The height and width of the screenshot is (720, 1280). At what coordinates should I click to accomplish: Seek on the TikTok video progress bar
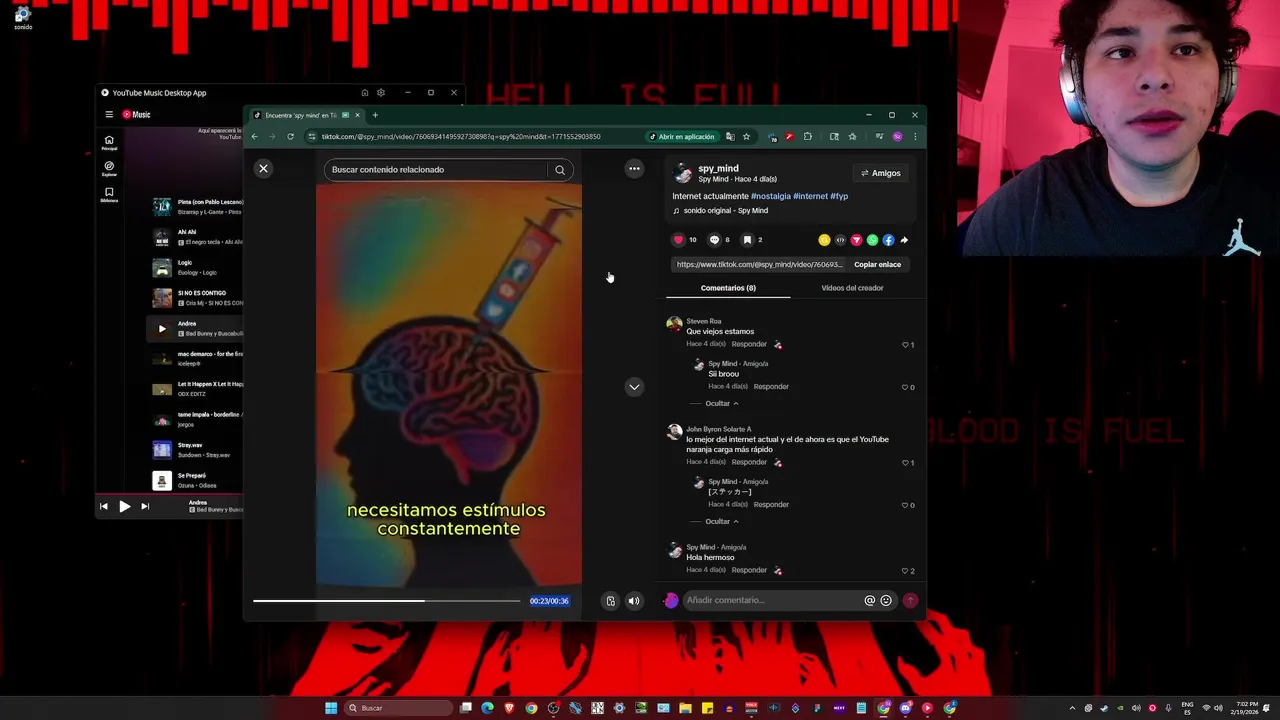pyautogui.click(x=386, y=601)
